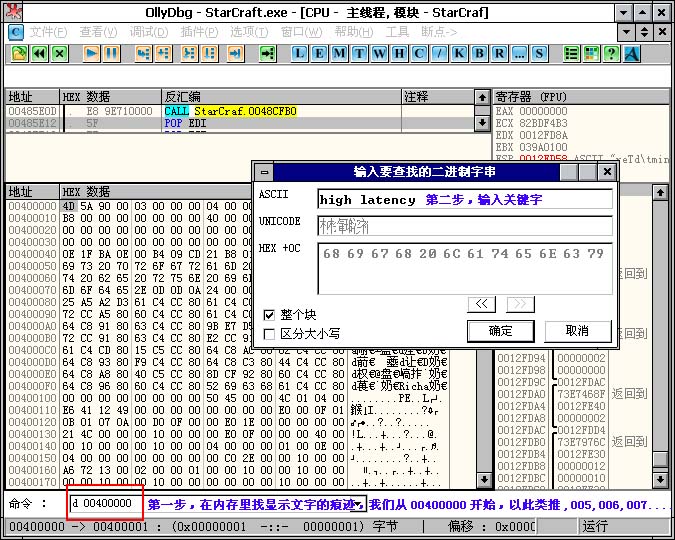Click the blue A font icon

[x=632, y=54]
